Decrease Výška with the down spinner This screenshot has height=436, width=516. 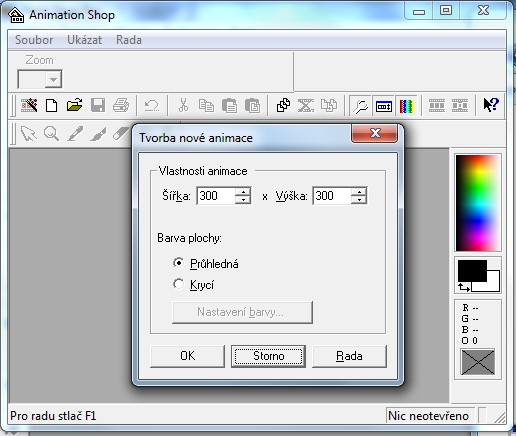pyautogui.click(x=359, y=200)
